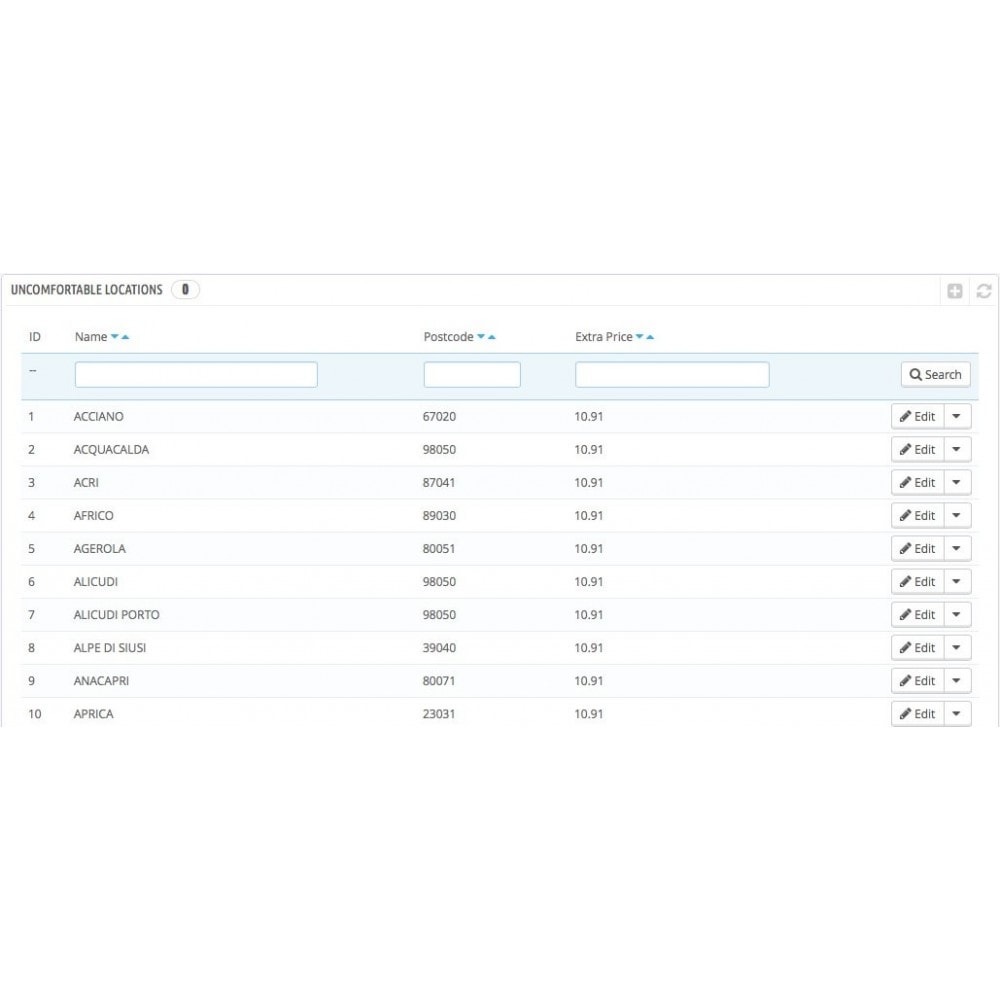This screenshot has height=1000, width=1000.
Task: Click postcode 23031
Action: coord(439,714)
